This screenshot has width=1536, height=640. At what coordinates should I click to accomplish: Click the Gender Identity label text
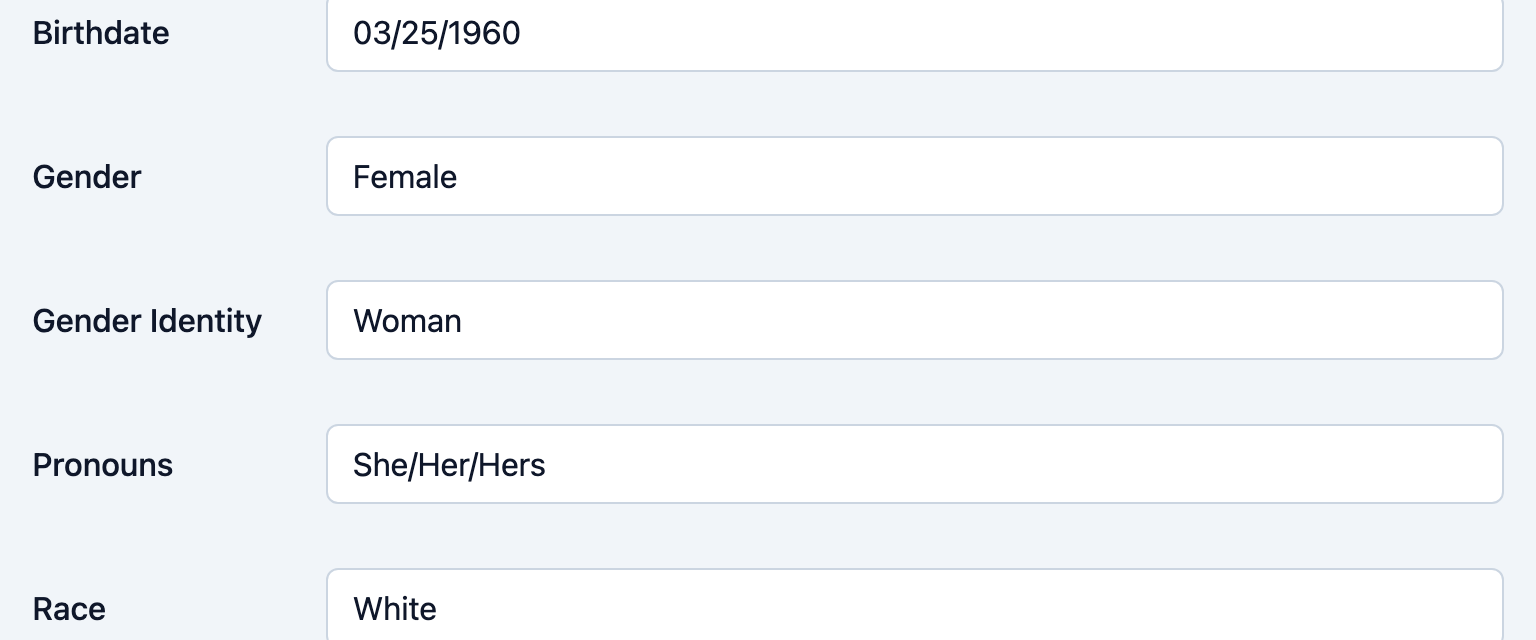147,321
